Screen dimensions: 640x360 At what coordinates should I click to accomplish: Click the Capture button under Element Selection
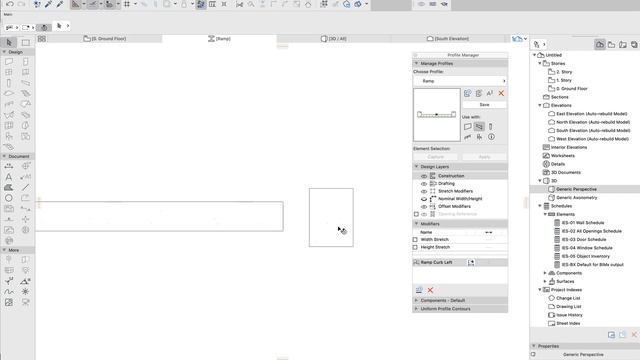(436, 157)
